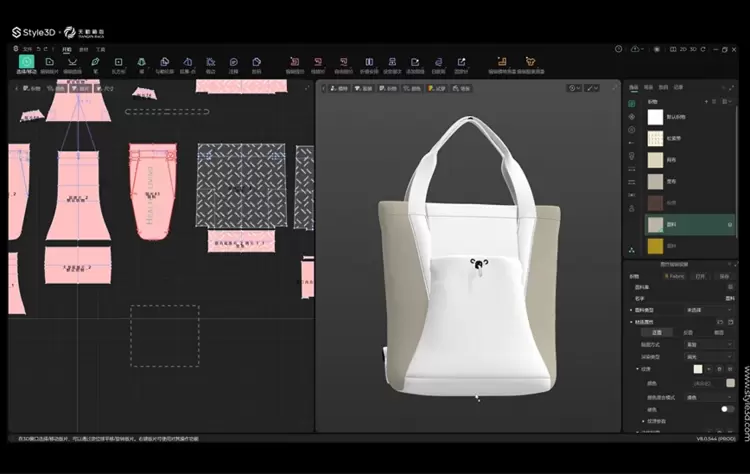Click the Annotation tool with the speech-bubble icon
The image size is (750, 474).
click(x=233, y=64)
